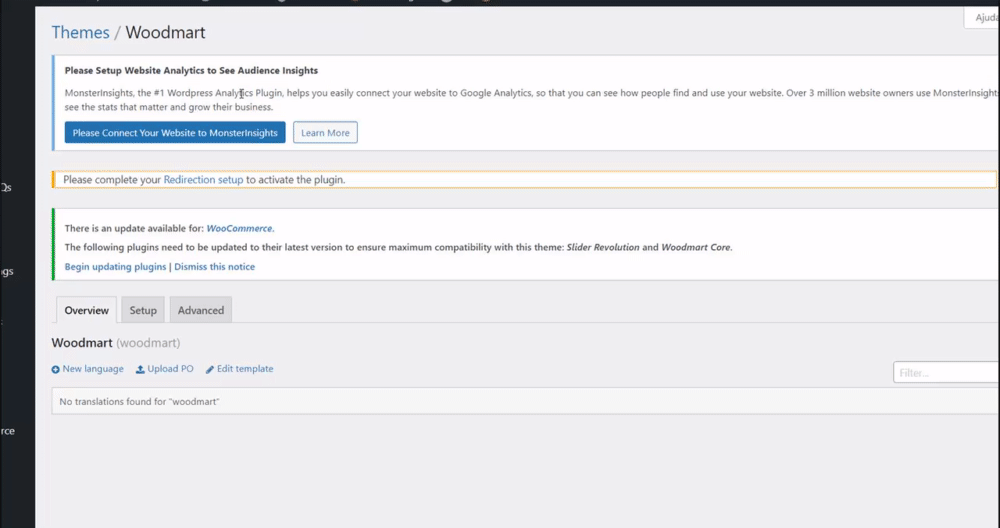Switch to the Overview tab

point(86,310)
